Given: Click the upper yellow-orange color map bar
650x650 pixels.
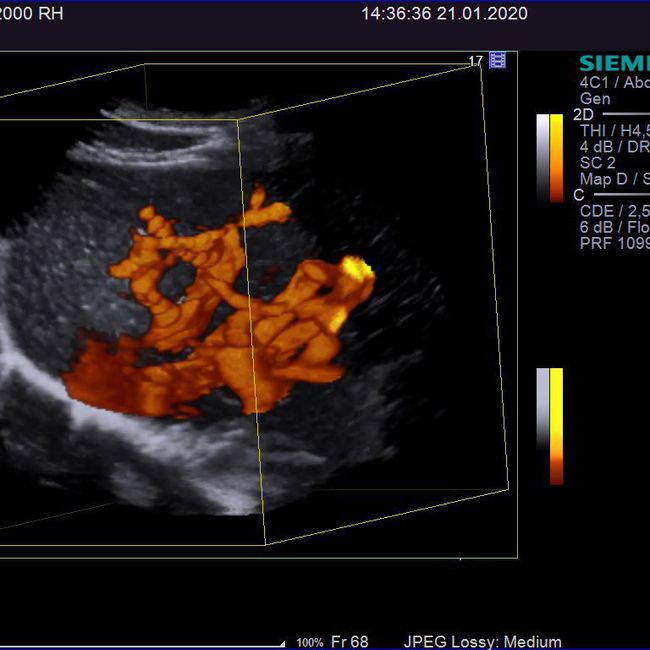Looking at the screenshot, I should click(x=556, y=157).
